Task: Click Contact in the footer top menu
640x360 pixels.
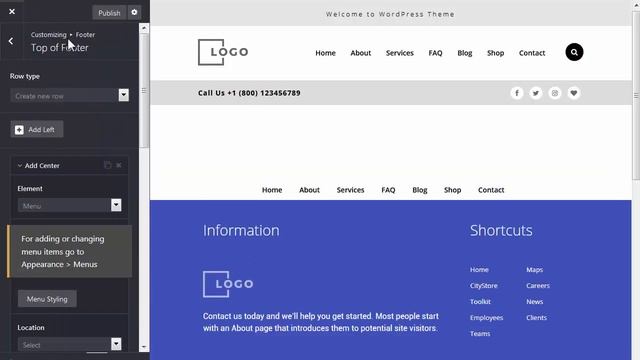Action: tap(491, 190)
